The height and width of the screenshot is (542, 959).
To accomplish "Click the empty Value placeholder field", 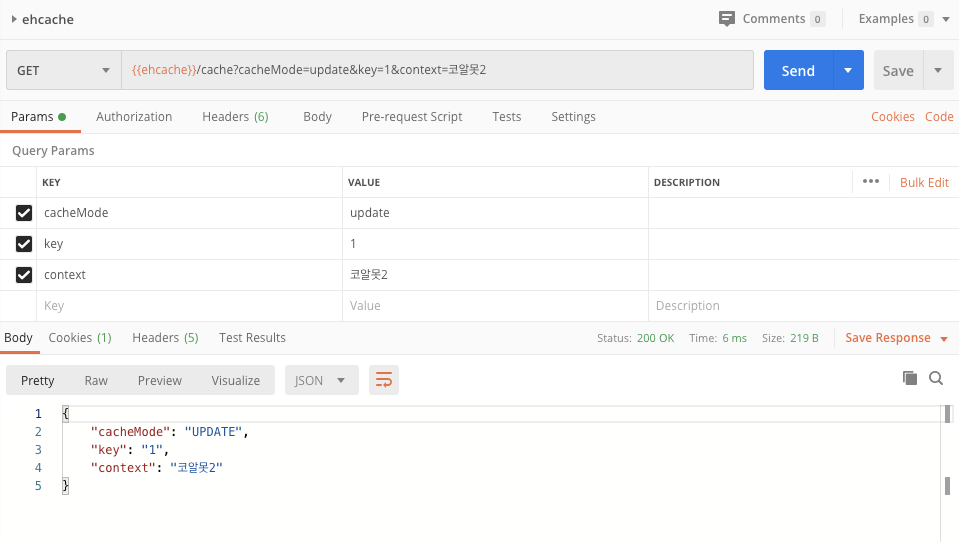I will click(x=495, y=305).
